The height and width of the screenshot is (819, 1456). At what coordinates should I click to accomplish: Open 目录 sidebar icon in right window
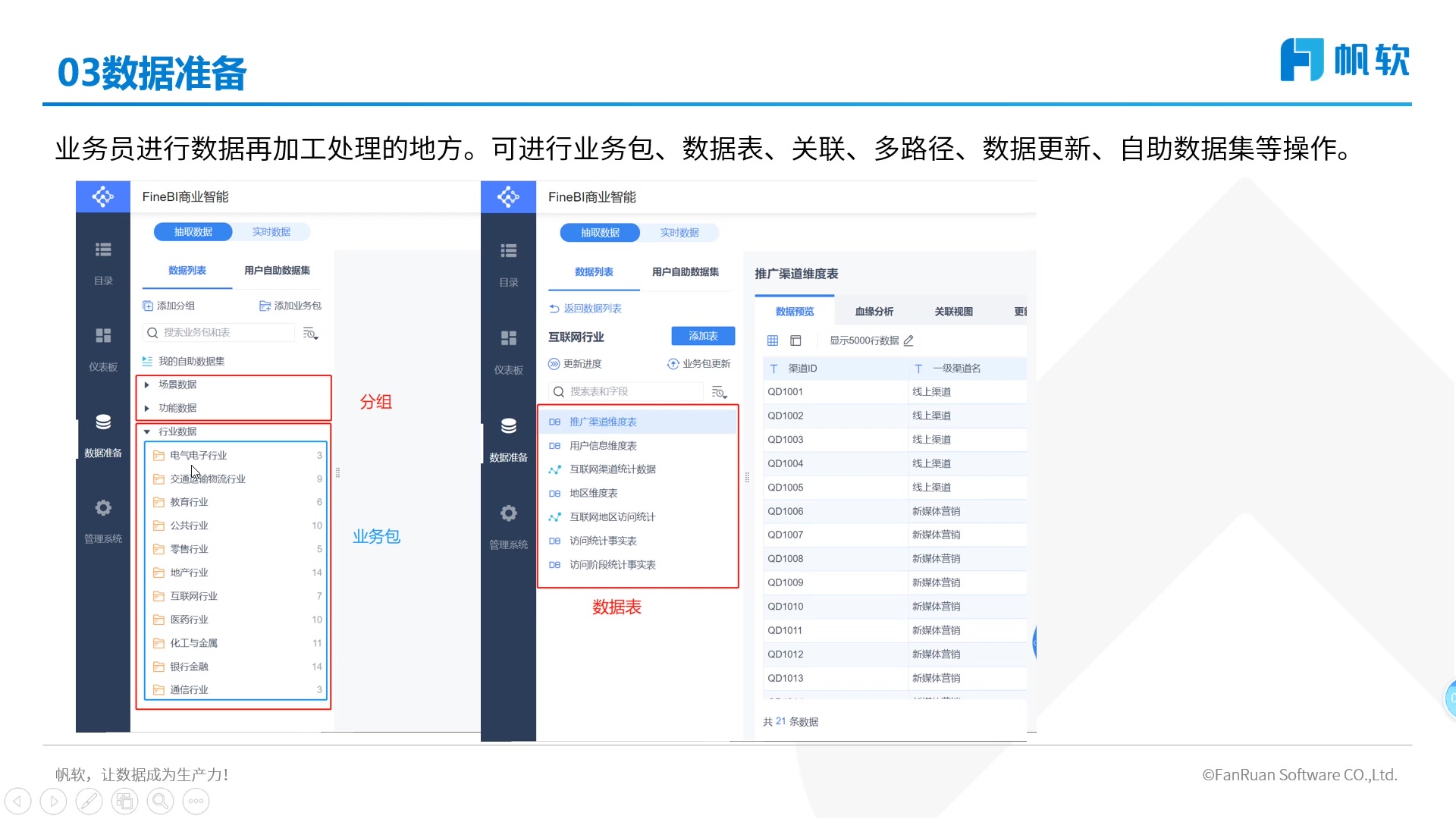coord(509,250)
